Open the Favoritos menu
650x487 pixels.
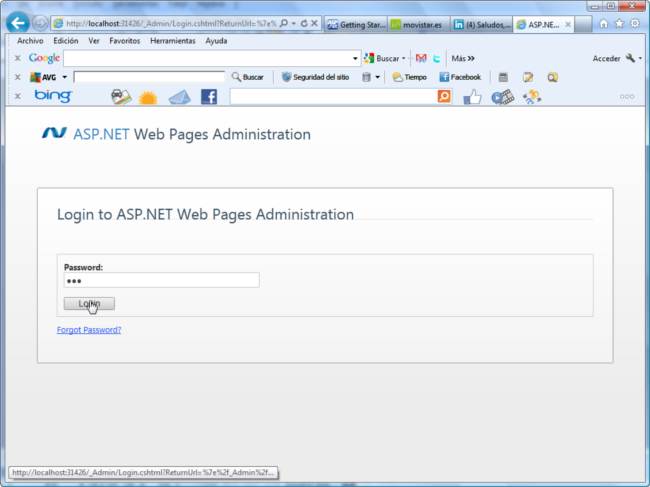point(124,41)
